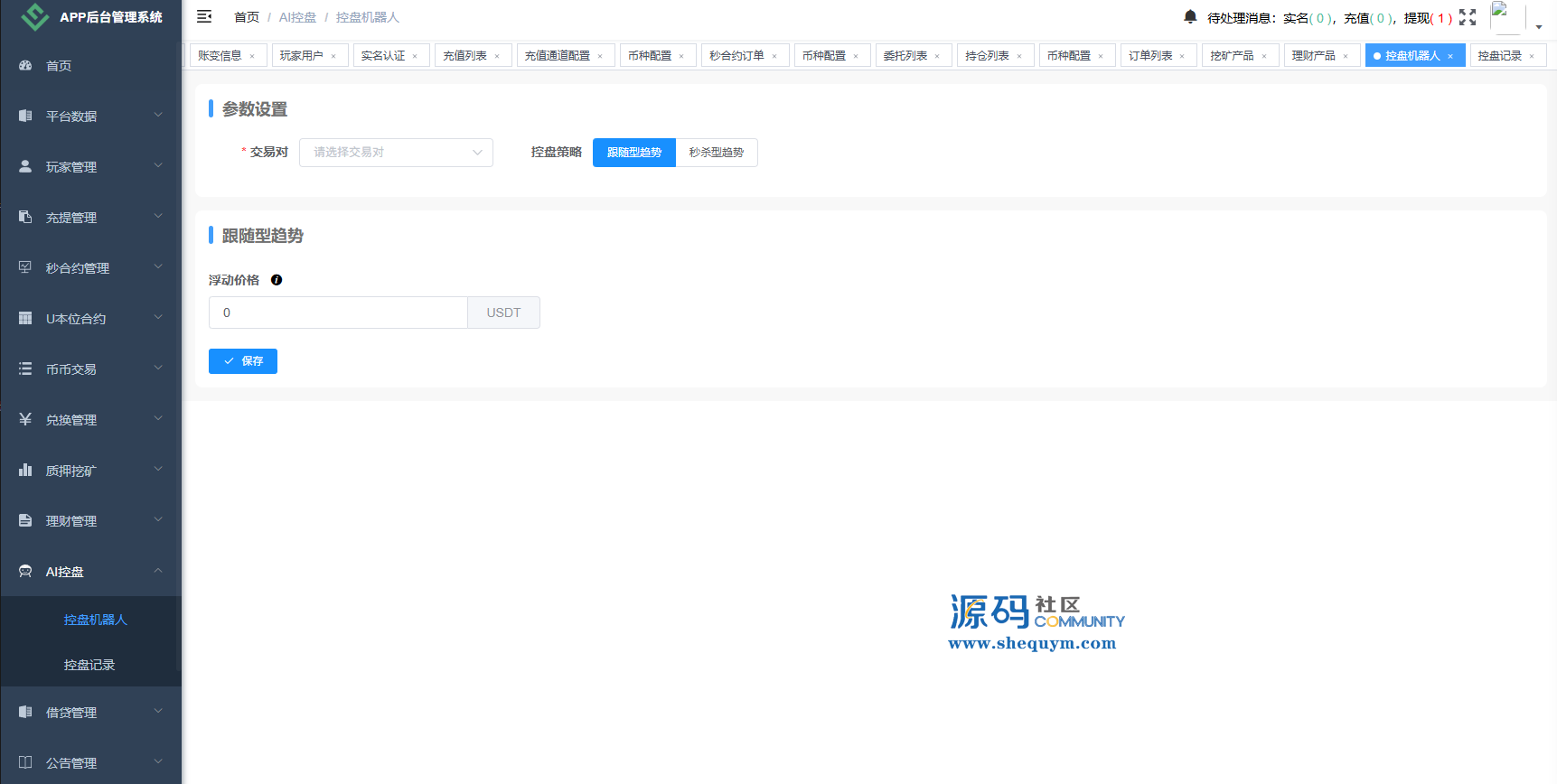
Task: Open 控盘记录 in the sidebar submenu
Action: [89, 665]
